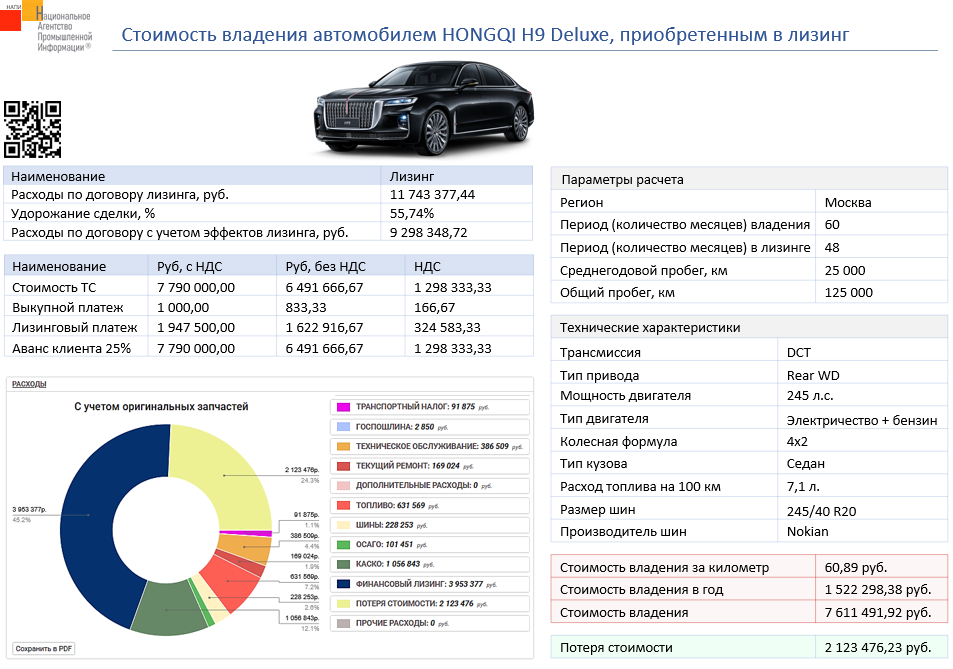The image size is (953, 669).
Task: Select the ШИНЫ legend item
Action: [428, 525]
